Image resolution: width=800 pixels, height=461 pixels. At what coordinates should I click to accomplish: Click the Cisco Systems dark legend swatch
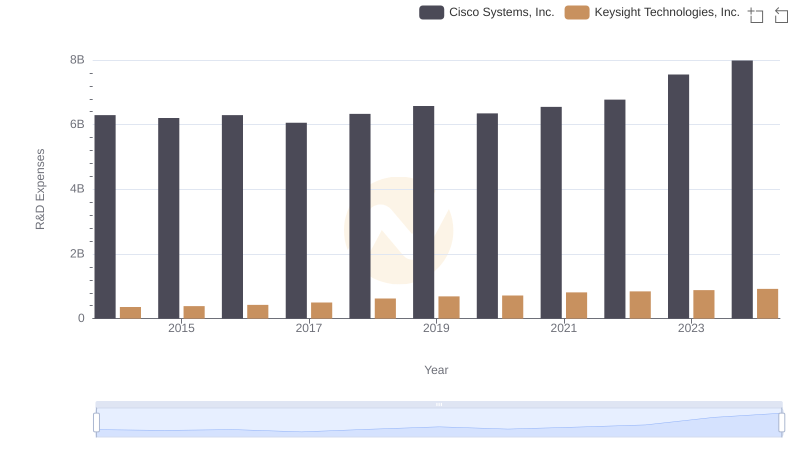click(x=431, y=12)
